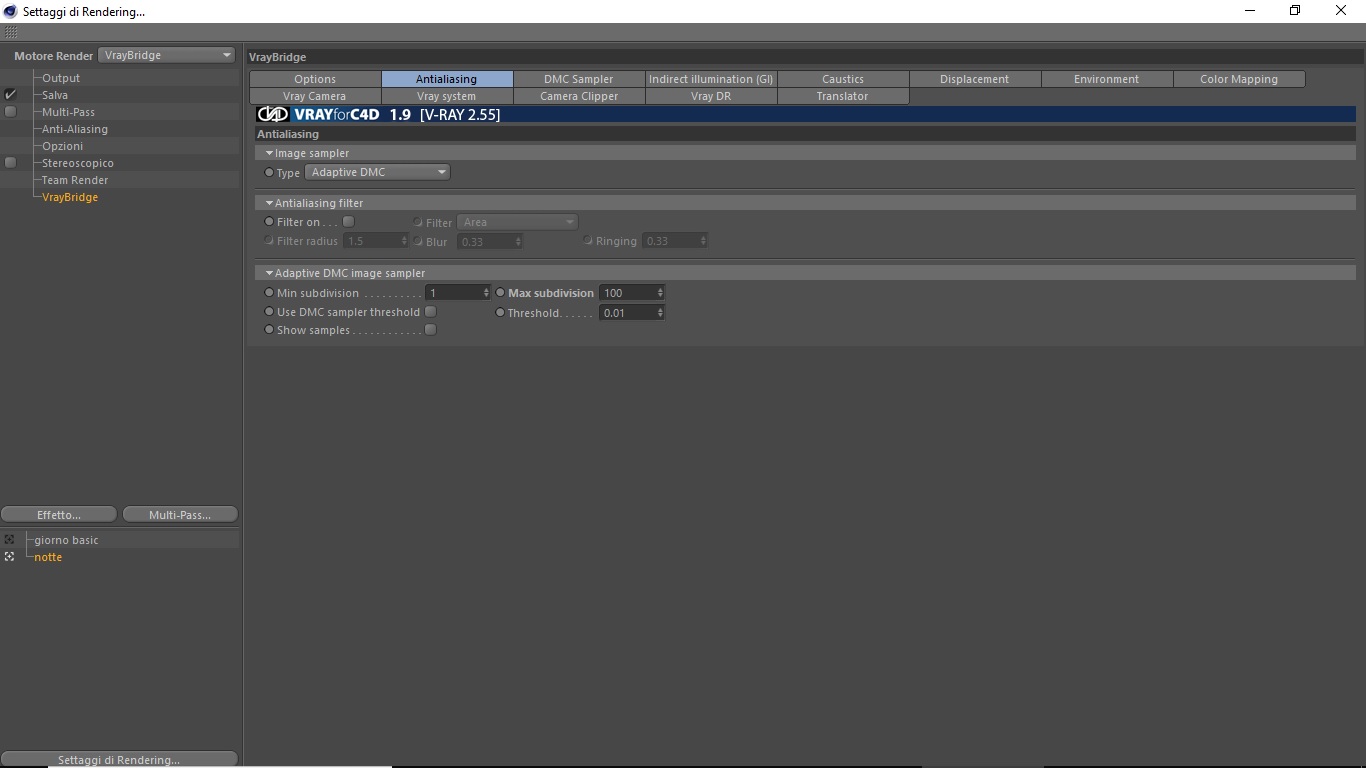Click the radio dot beside Min subdivision
This screenshot has height=768, width=1366.
coord(269,293)
